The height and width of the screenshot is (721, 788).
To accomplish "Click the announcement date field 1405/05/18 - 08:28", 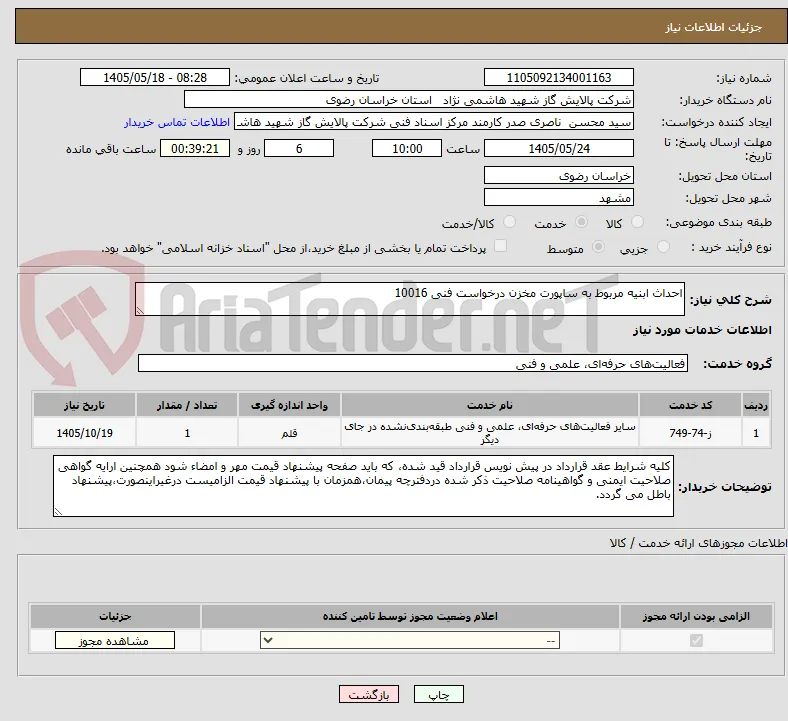I will (155, 77).
